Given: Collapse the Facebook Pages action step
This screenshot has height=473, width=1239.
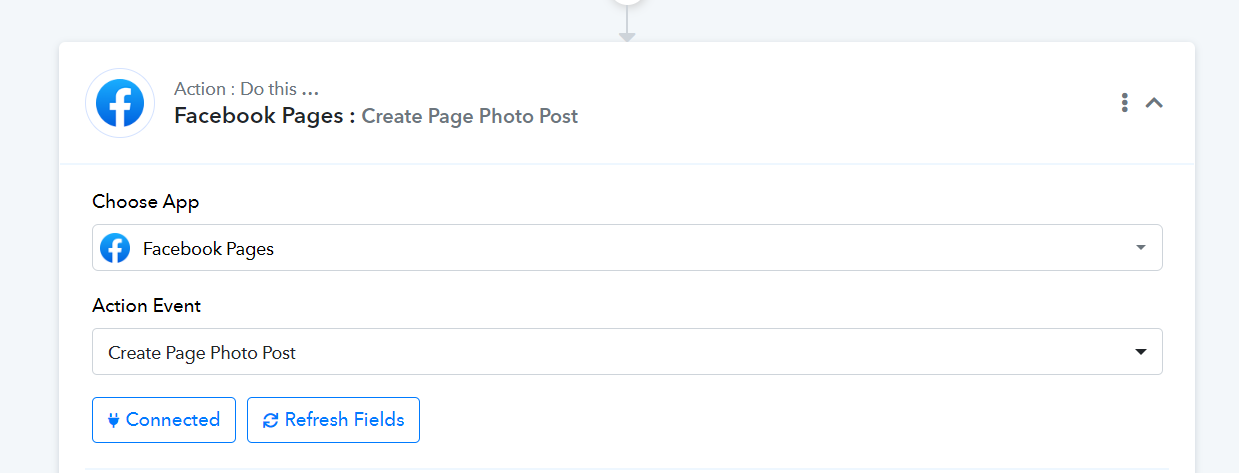Looking at the screenshot, I should pos(1154,102).
